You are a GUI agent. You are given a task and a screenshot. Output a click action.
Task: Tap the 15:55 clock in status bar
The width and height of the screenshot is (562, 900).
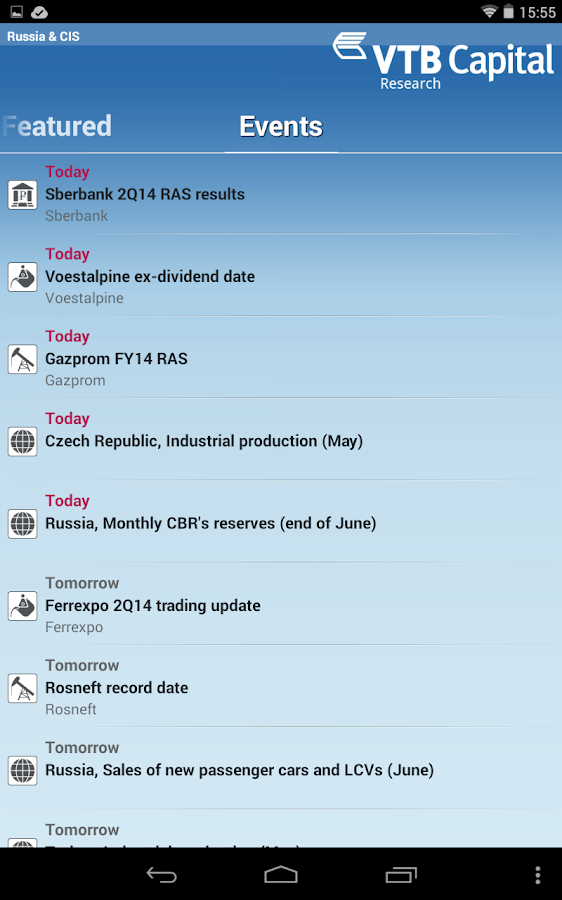(537, 12)
